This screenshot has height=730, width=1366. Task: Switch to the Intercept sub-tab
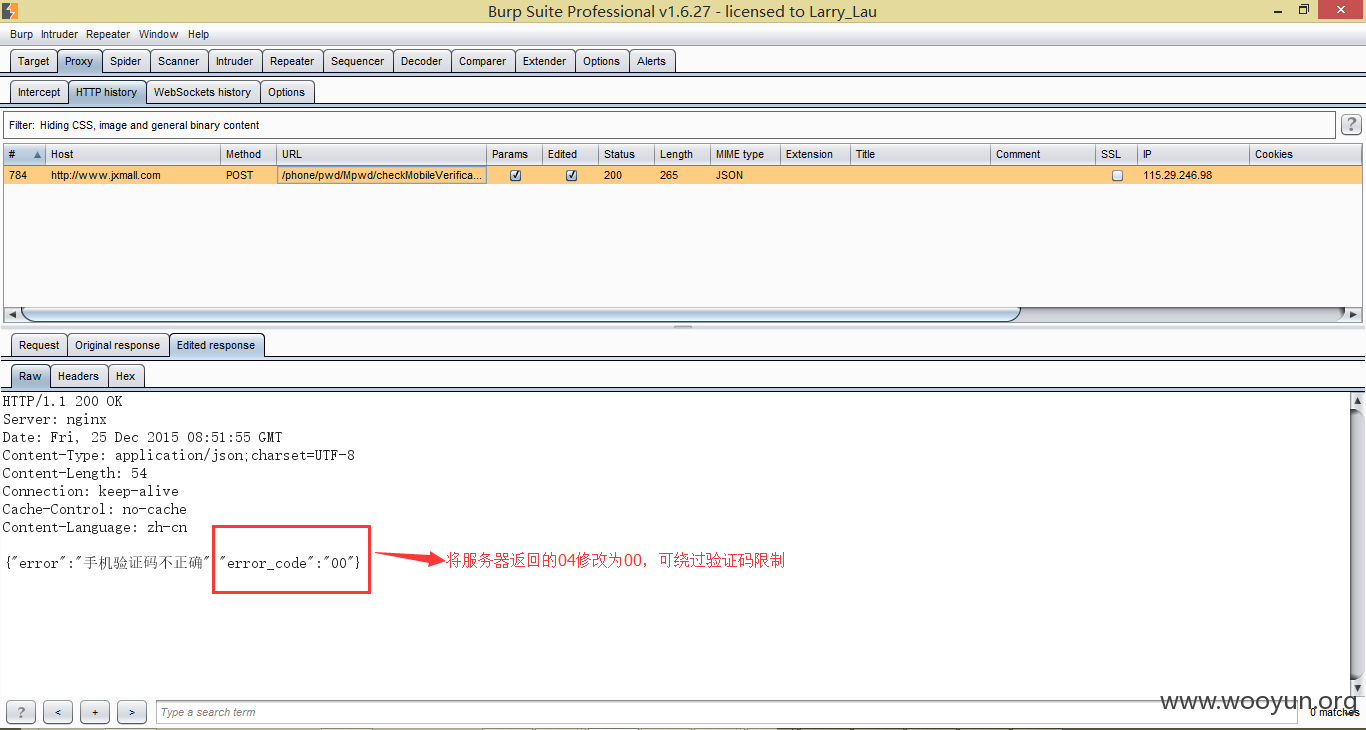click(39, 92)
